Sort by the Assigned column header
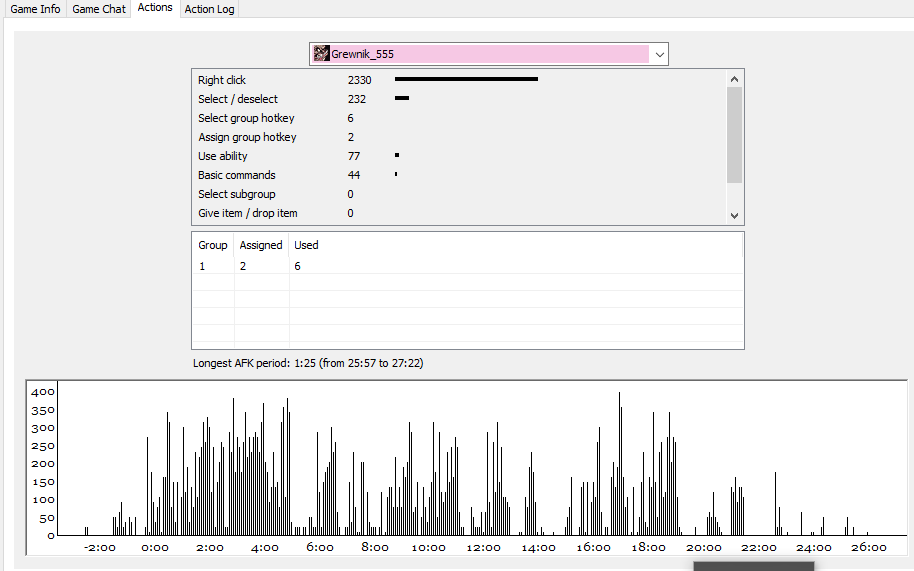 pyautogui.click(x=261, y=245)
